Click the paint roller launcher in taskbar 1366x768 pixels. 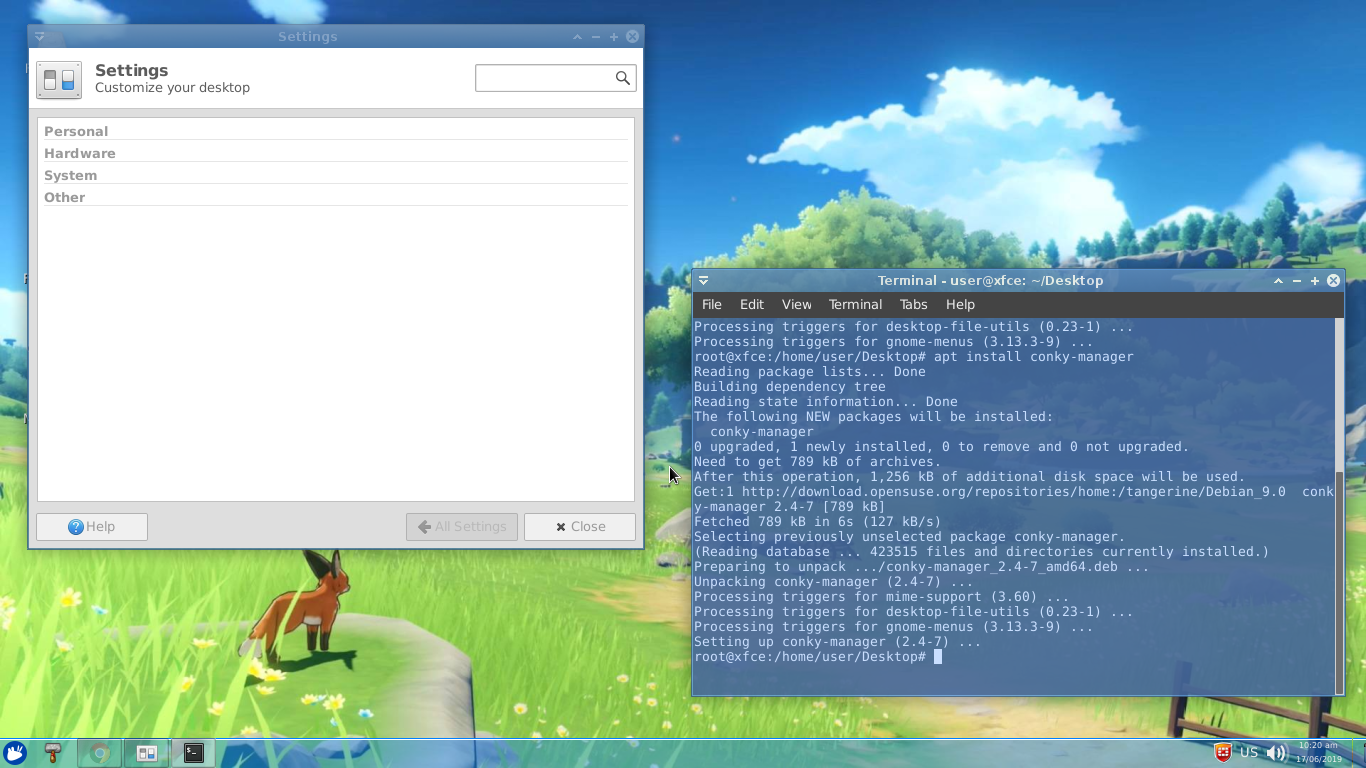coord(53,753)
